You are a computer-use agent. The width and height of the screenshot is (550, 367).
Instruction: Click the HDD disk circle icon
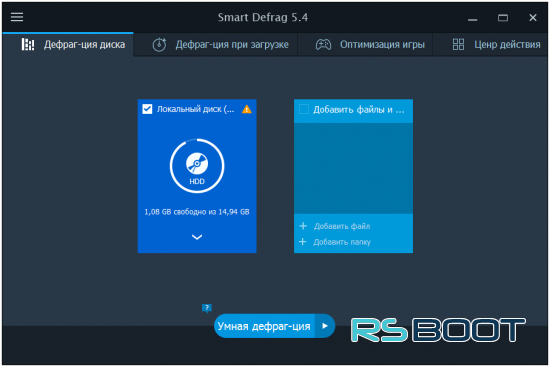[197, 166]
